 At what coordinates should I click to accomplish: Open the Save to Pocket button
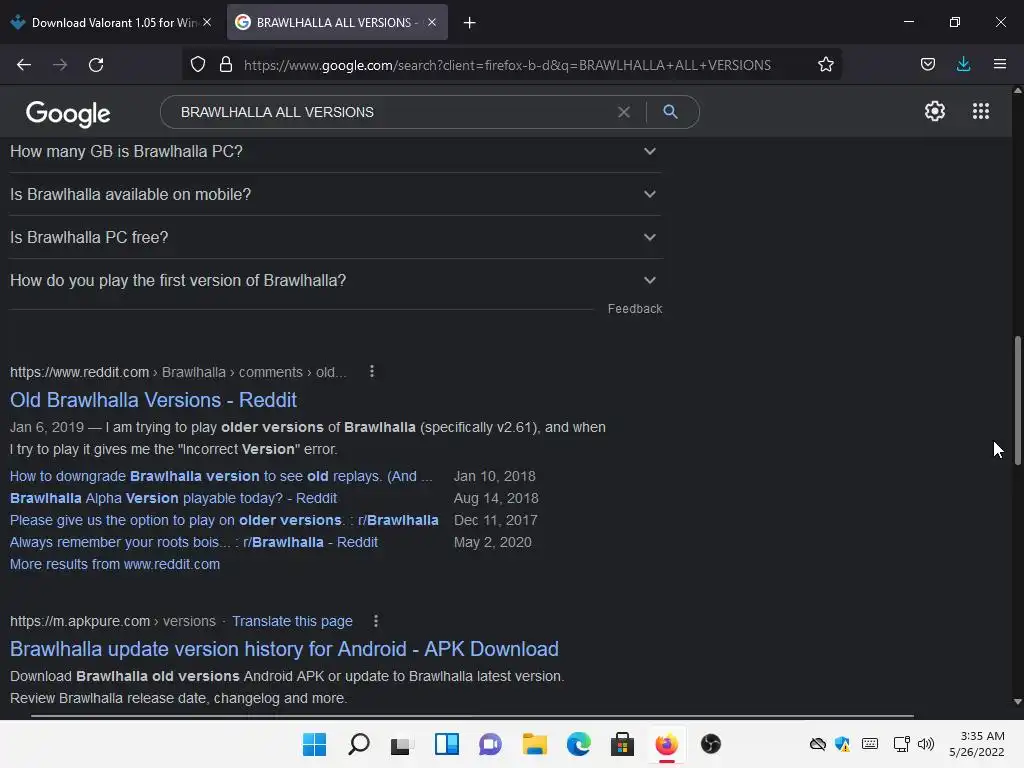pyautogui.click(x=927, y=65)
